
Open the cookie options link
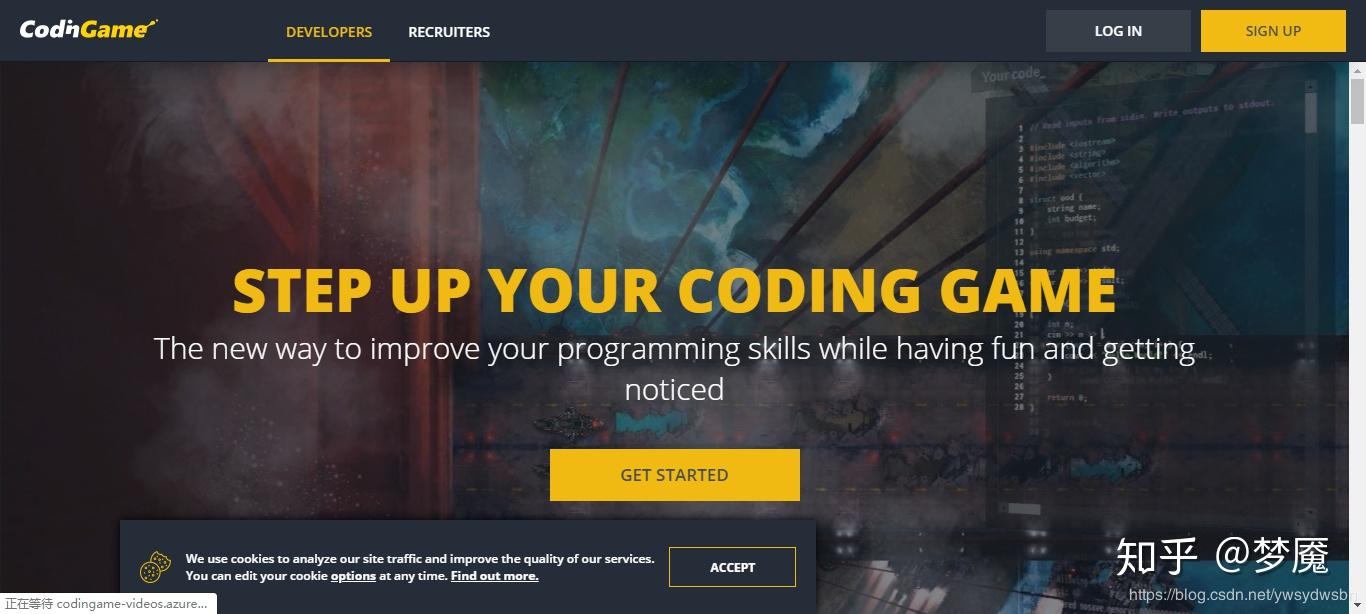[353, 576]
